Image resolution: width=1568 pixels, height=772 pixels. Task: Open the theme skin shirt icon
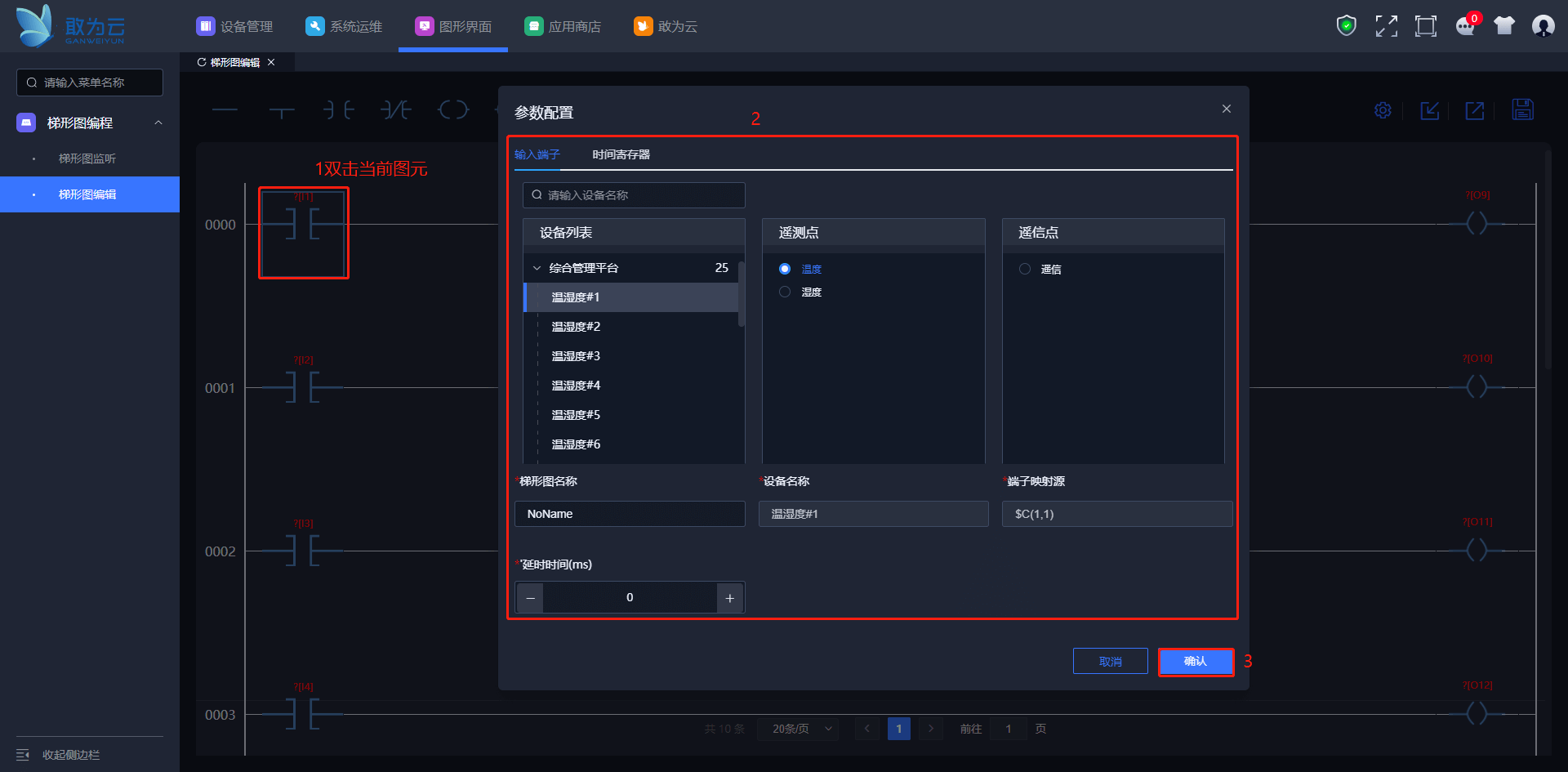coord(1504,26)
